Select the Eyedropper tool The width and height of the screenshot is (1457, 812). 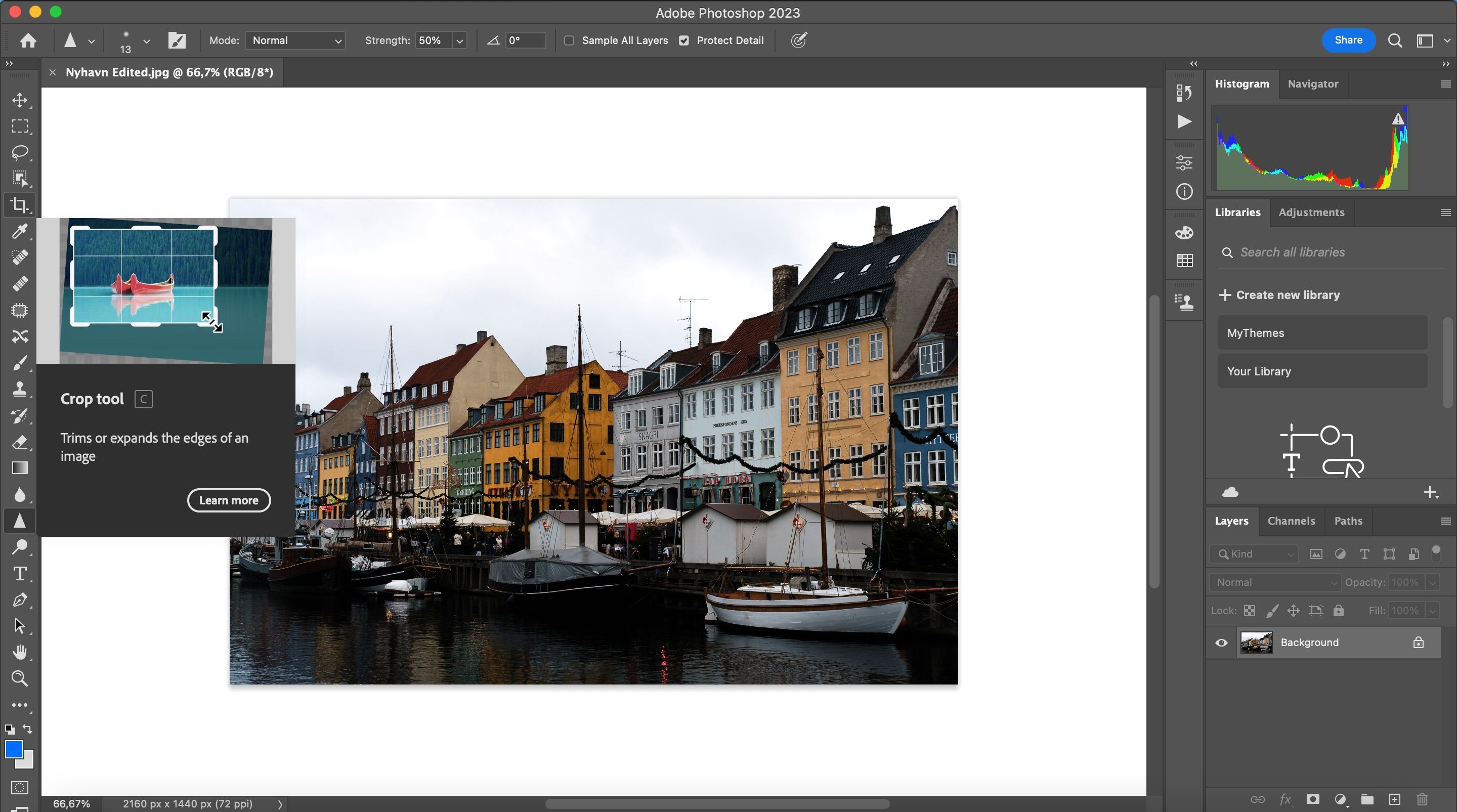[20, 231]
